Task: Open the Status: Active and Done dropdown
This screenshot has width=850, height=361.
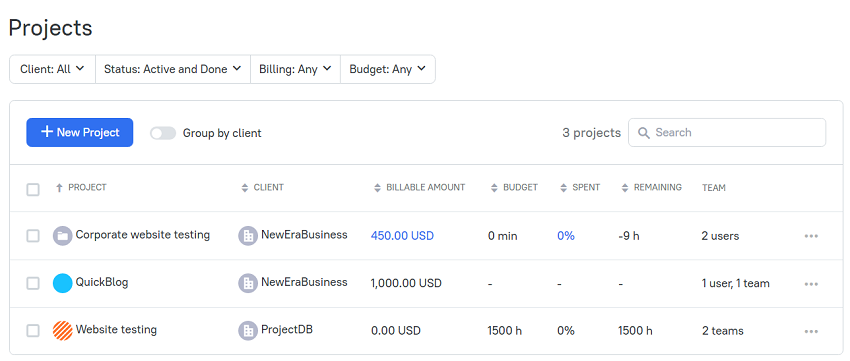Action: tap(173, 69)
